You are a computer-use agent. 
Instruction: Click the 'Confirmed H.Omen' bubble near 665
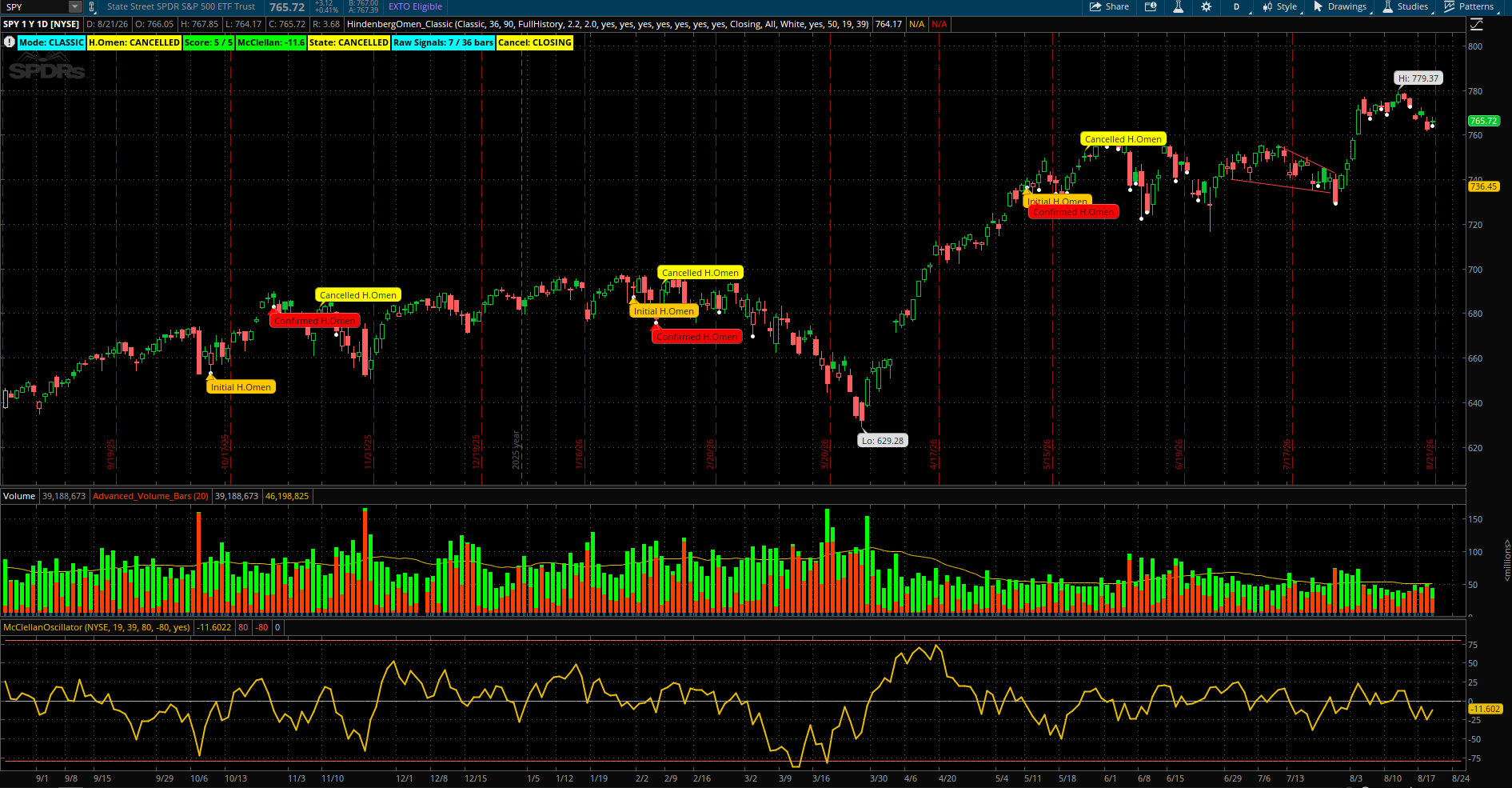pos(696,337)
